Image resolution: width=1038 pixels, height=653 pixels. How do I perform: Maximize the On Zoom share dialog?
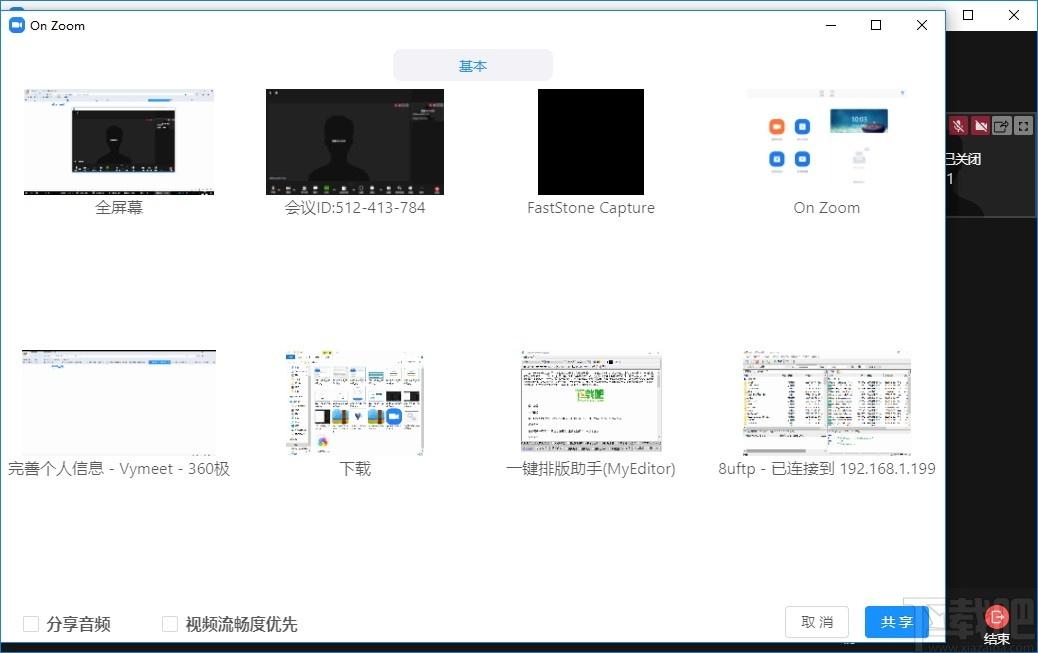(876, 25)
